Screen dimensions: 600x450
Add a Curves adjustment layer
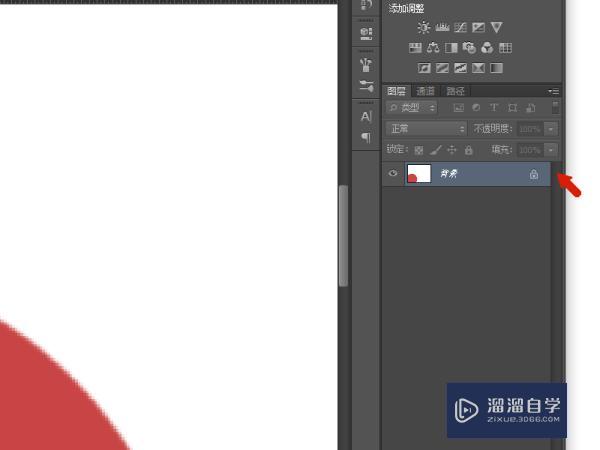[x=460, y=28]
